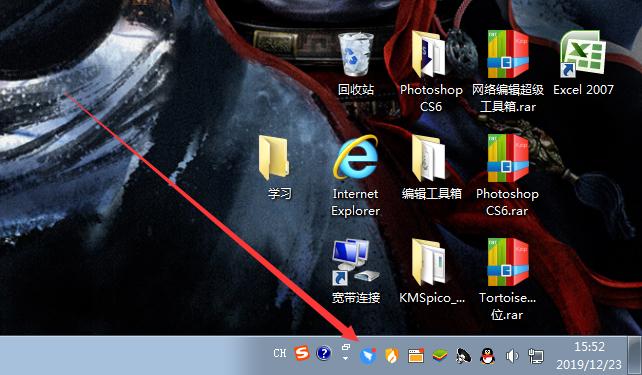Click the blue bird tray icon with red dot
The height and width of the screenshot is (375, 642).
click(368, 355)
